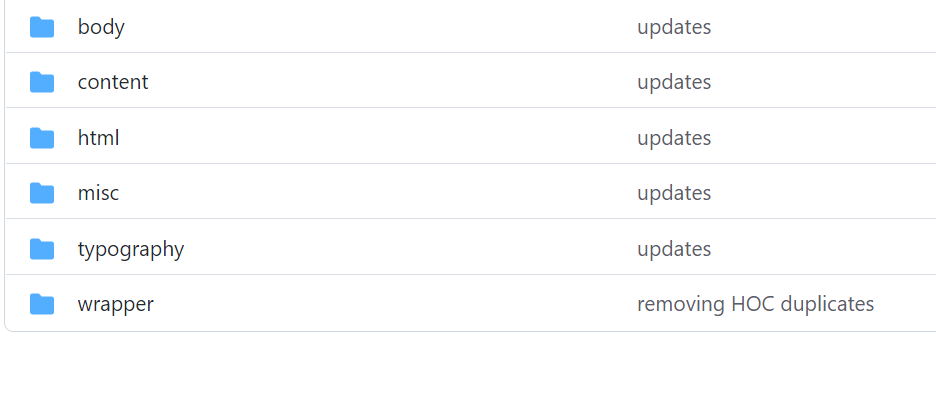Viewport: 936px width, 399px height.
Task: Browse the typography folder name link
Action: coord(131,249)
